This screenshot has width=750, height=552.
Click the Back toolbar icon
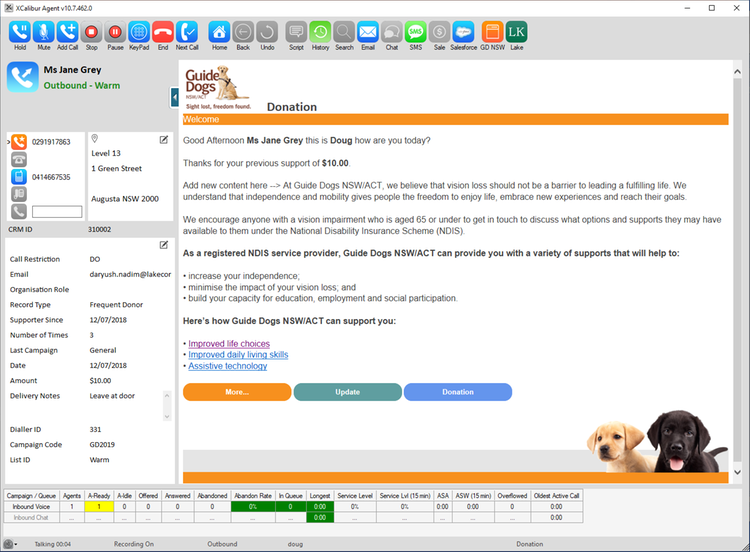pyautogui.click(x=243, y=33)
